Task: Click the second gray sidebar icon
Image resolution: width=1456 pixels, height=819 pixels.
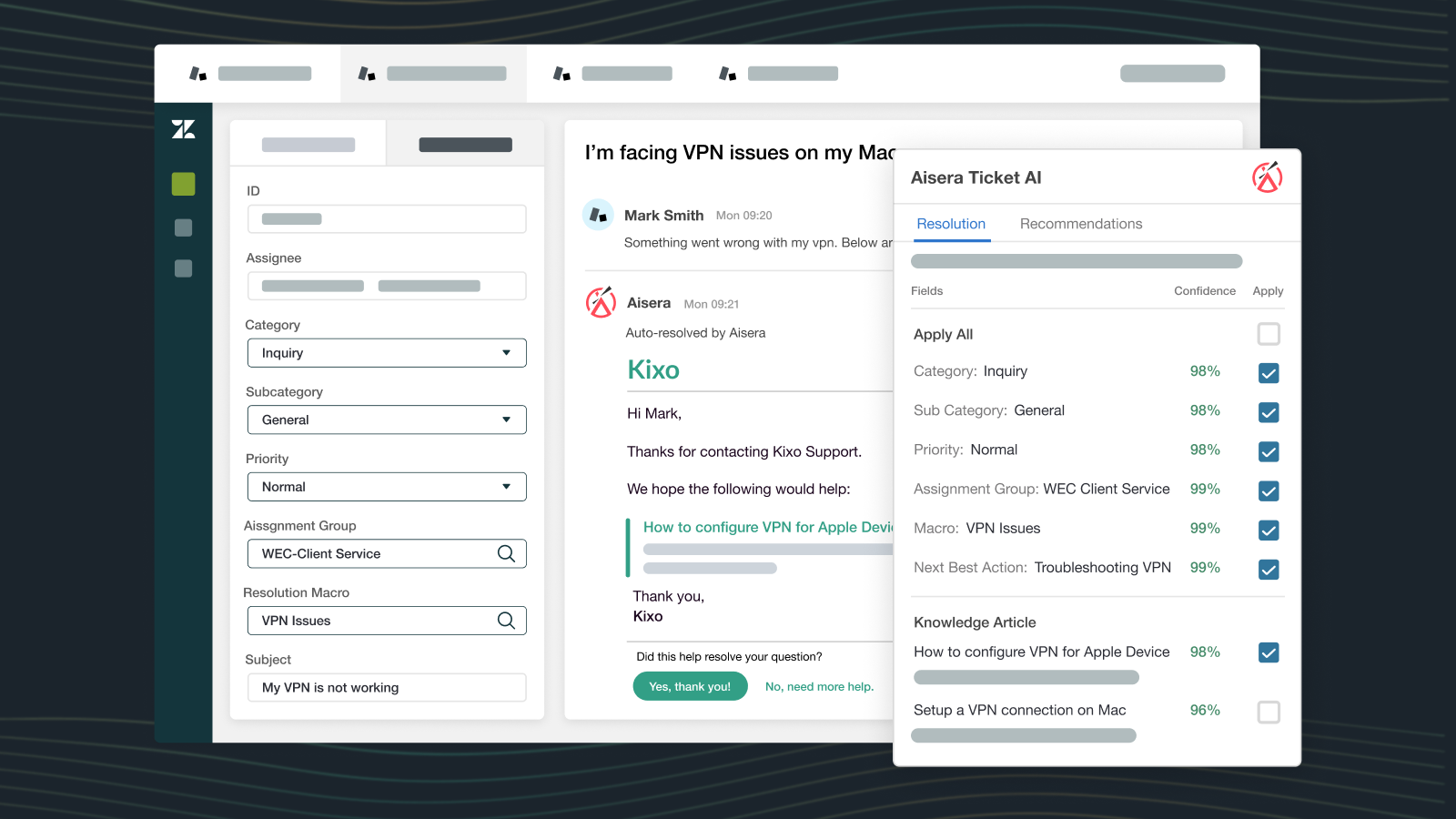Action: [x=183, y=268]
